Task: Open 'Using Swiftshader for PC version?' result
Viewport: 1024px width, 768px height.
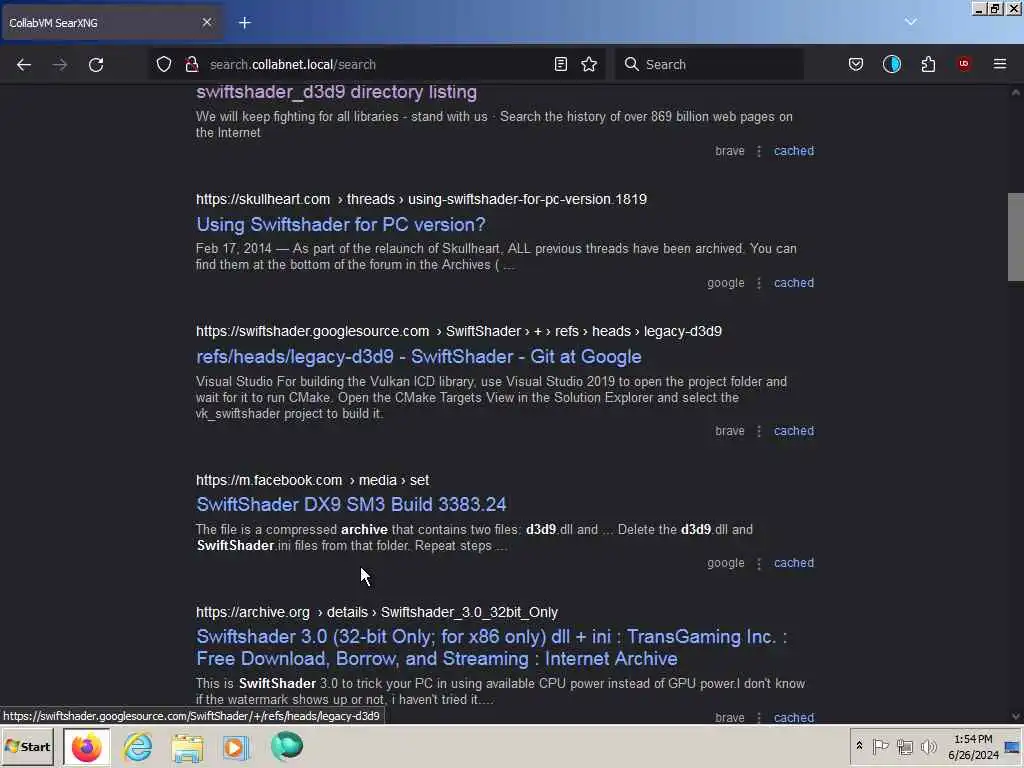Action: [341, 225]
